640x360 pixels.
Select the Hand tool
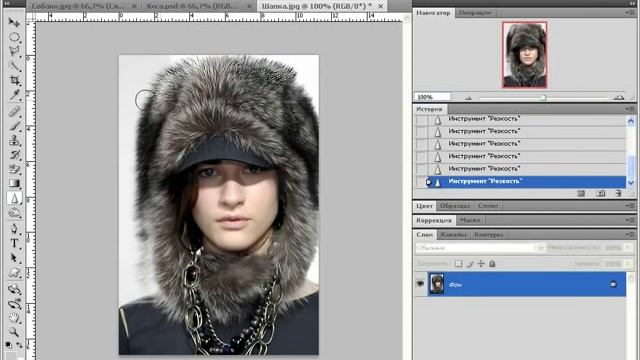tap(14, 318)
